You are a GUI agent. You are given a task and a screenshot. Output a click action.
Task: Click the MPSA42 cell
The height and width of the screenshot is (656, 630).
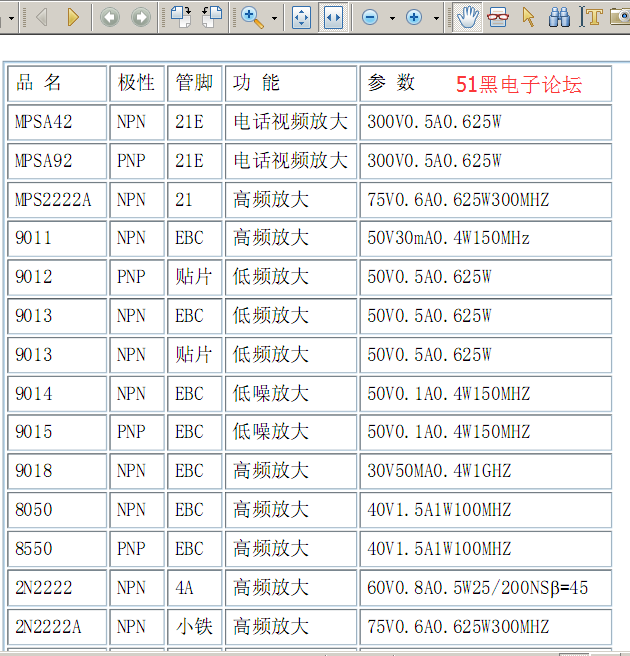[57, 122]
